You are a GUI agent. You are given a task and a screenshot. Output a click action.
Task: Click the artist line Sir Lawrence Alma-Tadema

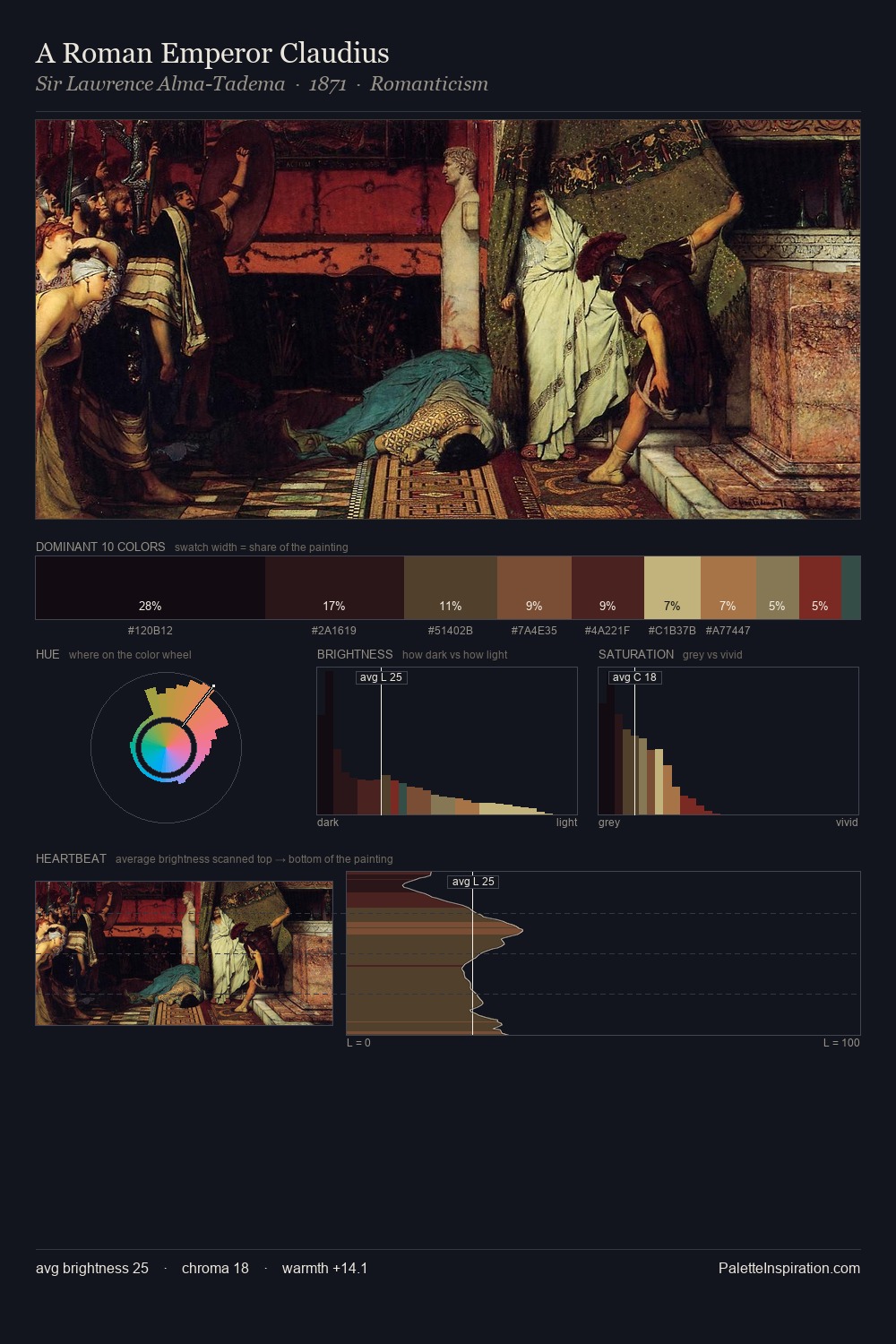click(160, 84)
